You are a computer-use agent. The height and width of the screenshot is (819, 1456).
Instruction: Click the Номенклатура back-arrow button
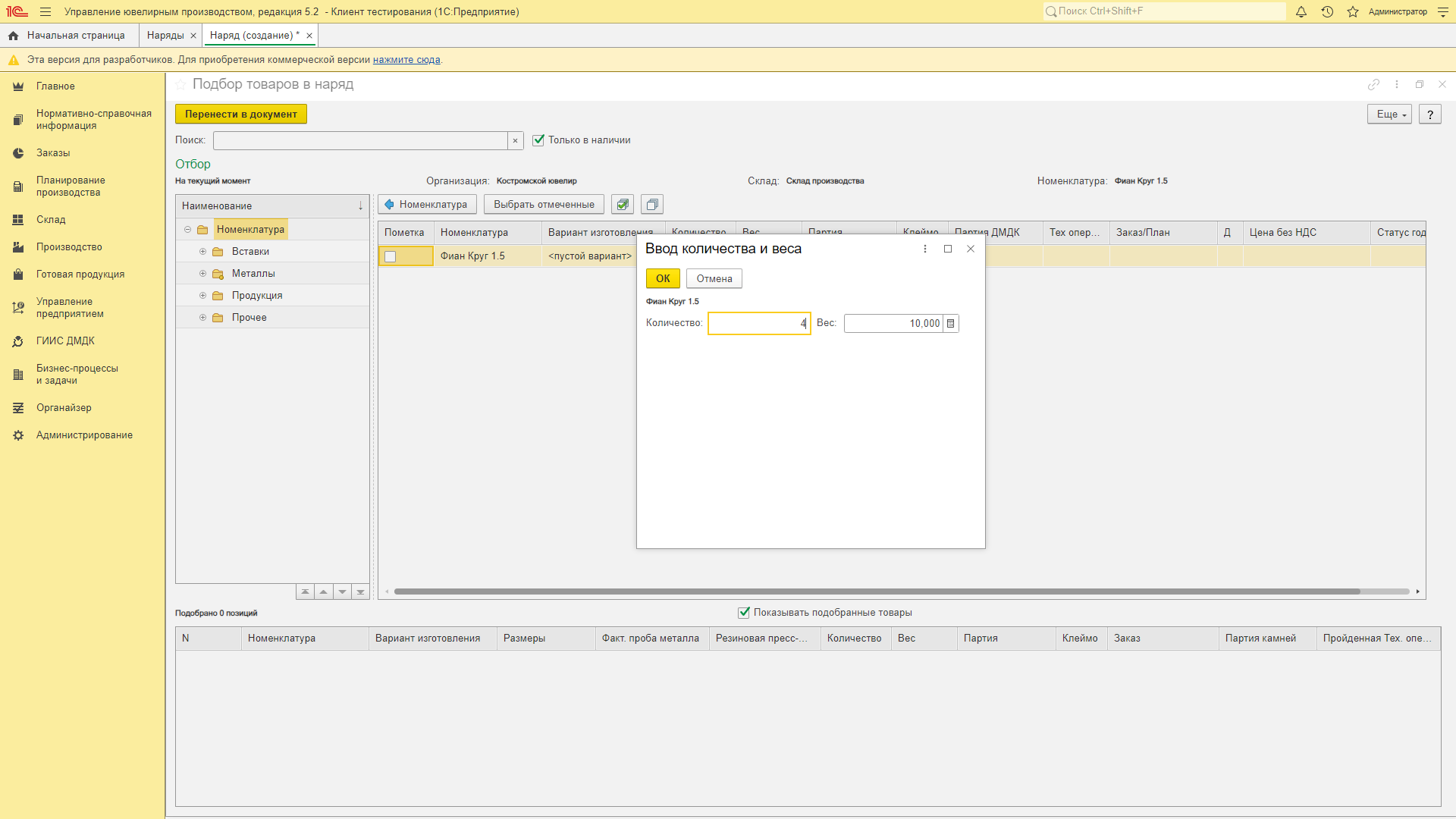(x=427, y=204)
